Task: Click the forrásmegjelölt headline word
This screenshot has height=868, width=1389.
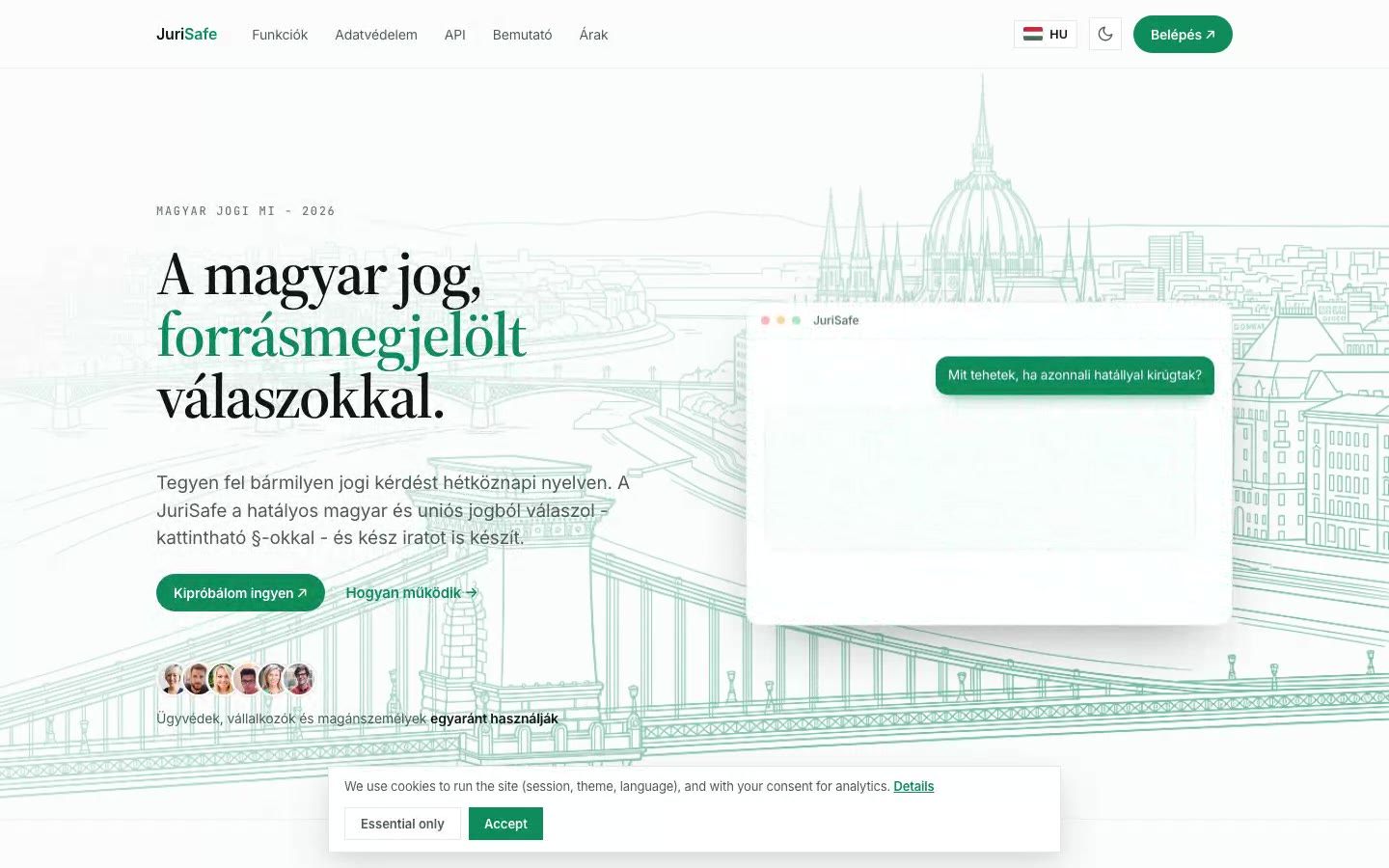Action: pyautogui.click(x=341, y=336)
